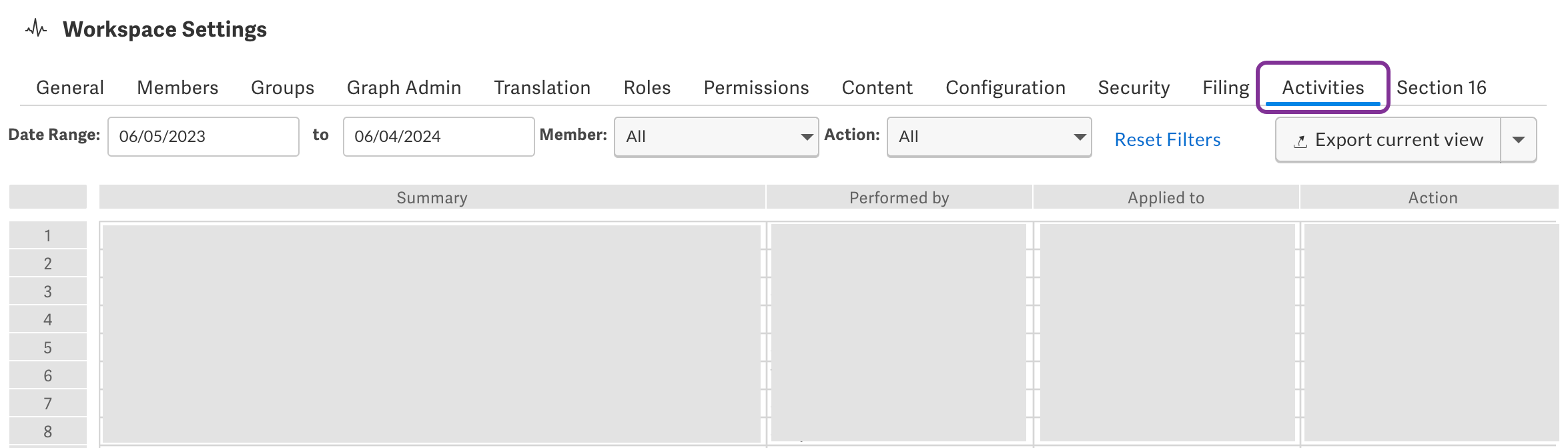Open the Graph Admin tab

tap(403, 87)
